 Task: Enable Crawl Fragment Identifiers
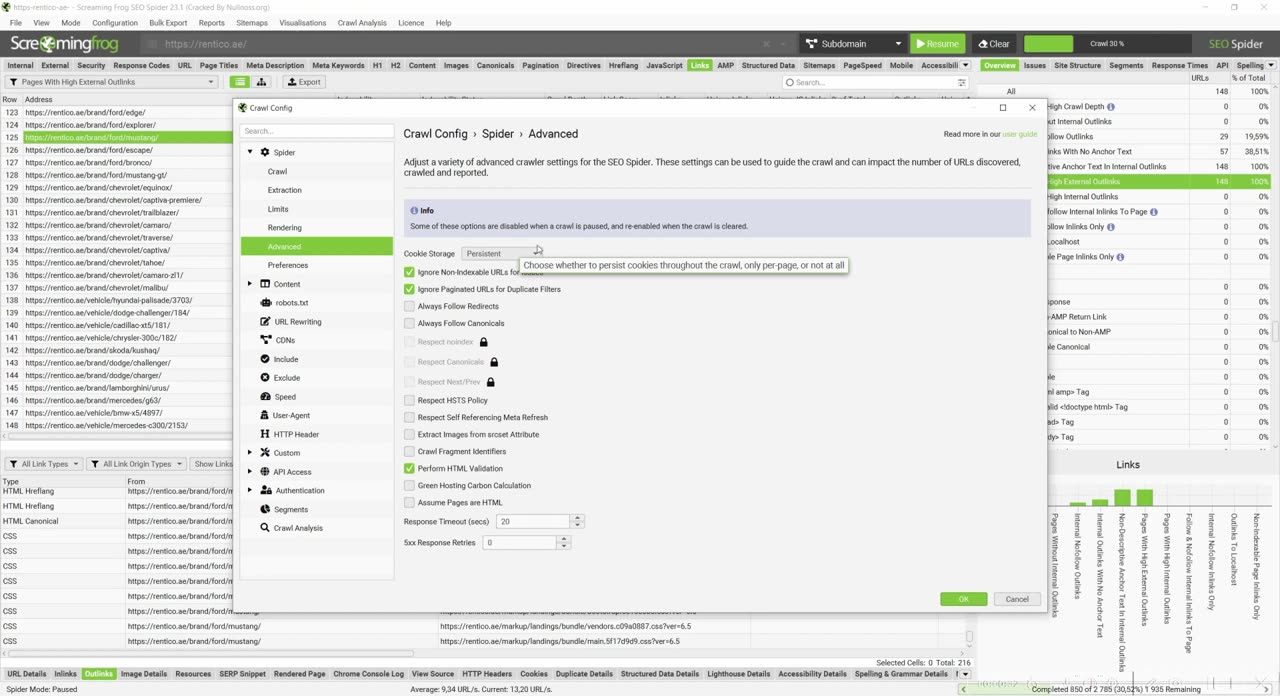(409, 451)
